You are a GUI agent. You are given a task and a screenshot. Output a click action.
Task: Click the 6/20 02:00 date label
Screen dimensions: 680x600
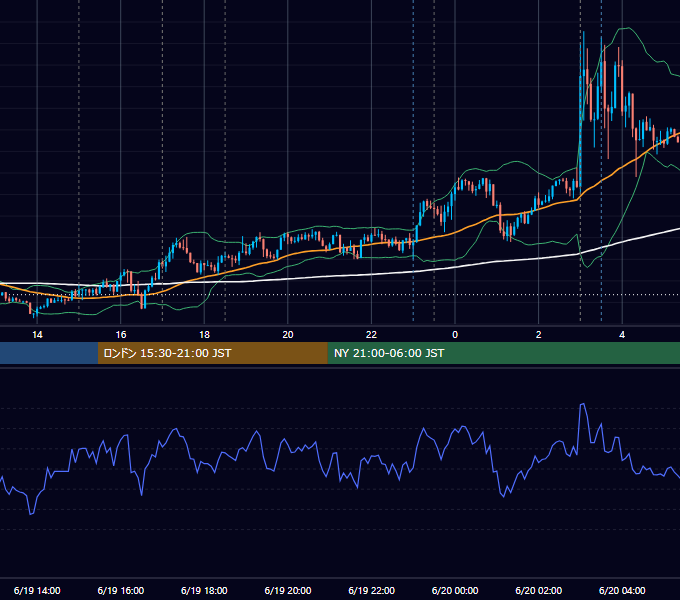click(539, 590)
